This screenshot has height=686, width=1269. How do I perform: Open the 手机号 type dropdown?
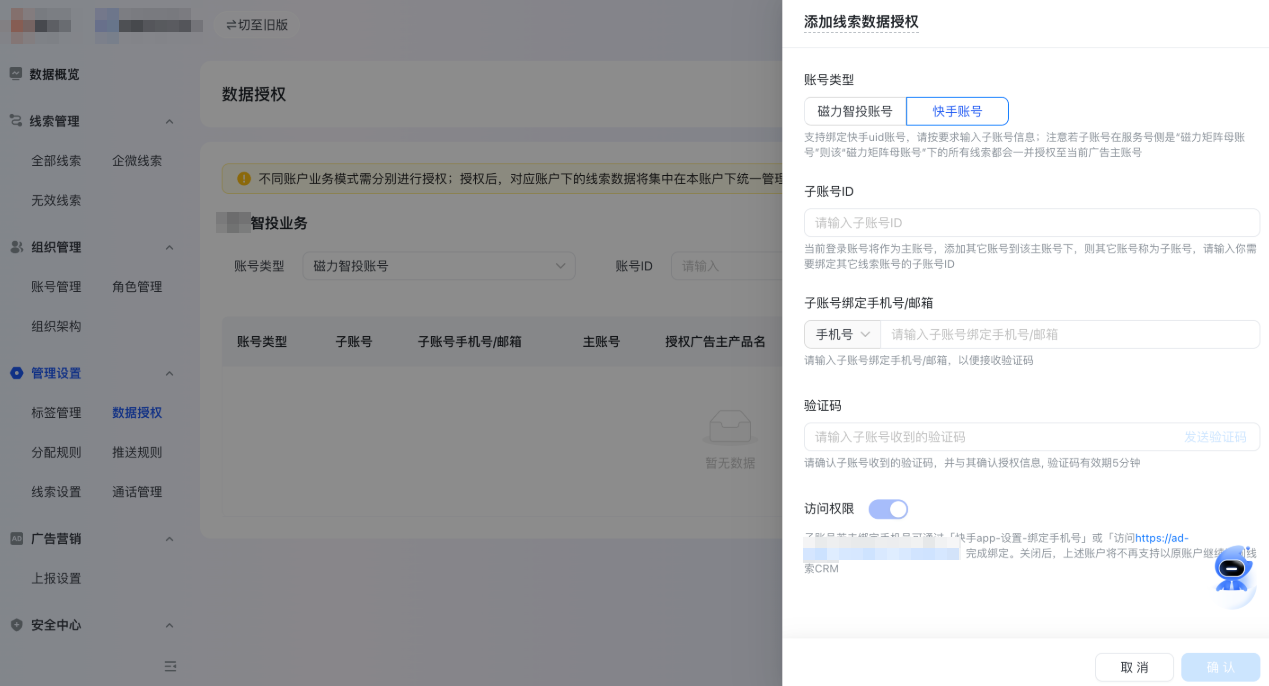click(842, 334)
